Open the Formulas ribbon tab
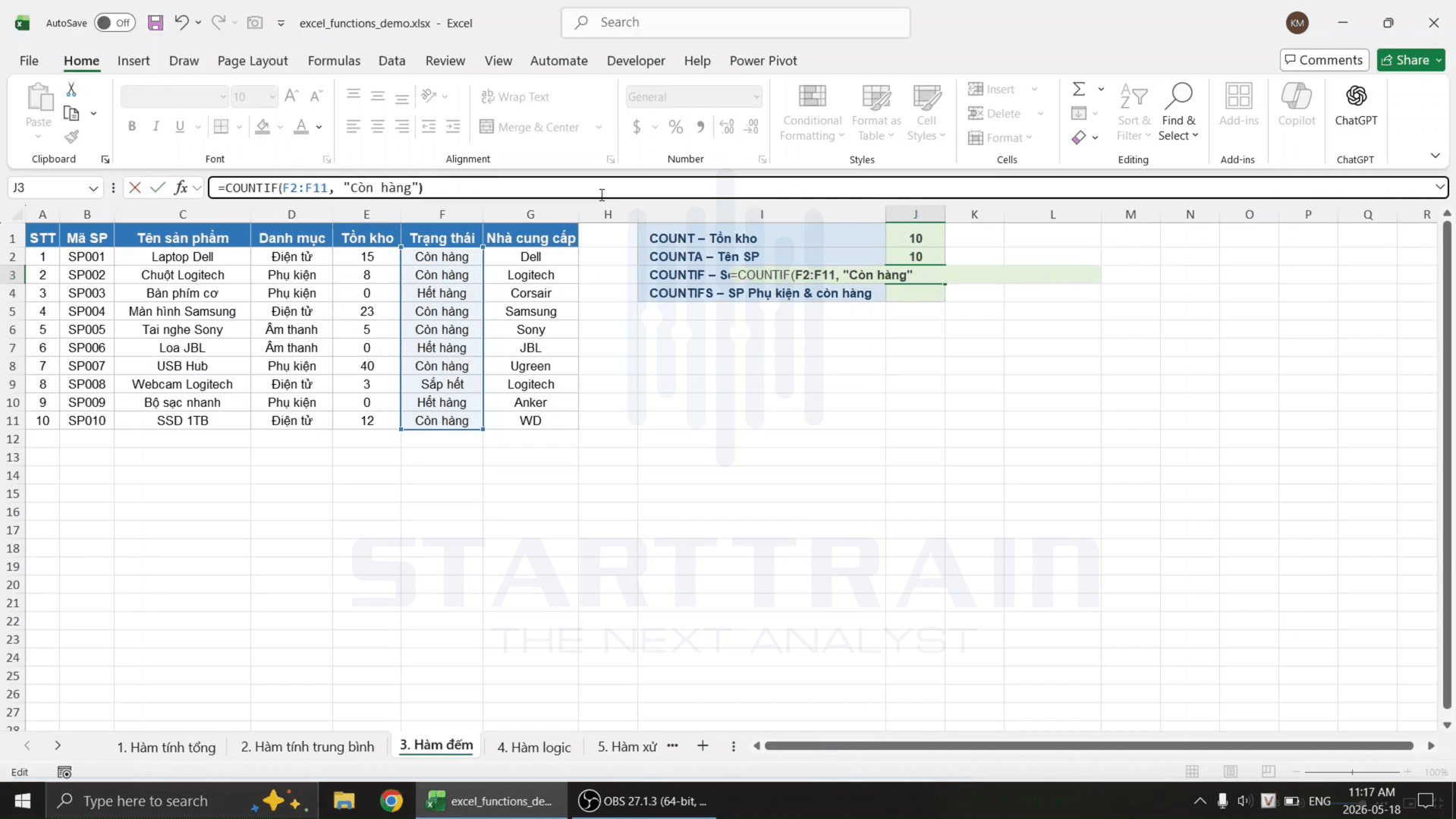Image resolution: width=1456 pixels, height=819 pixels. 334,61
